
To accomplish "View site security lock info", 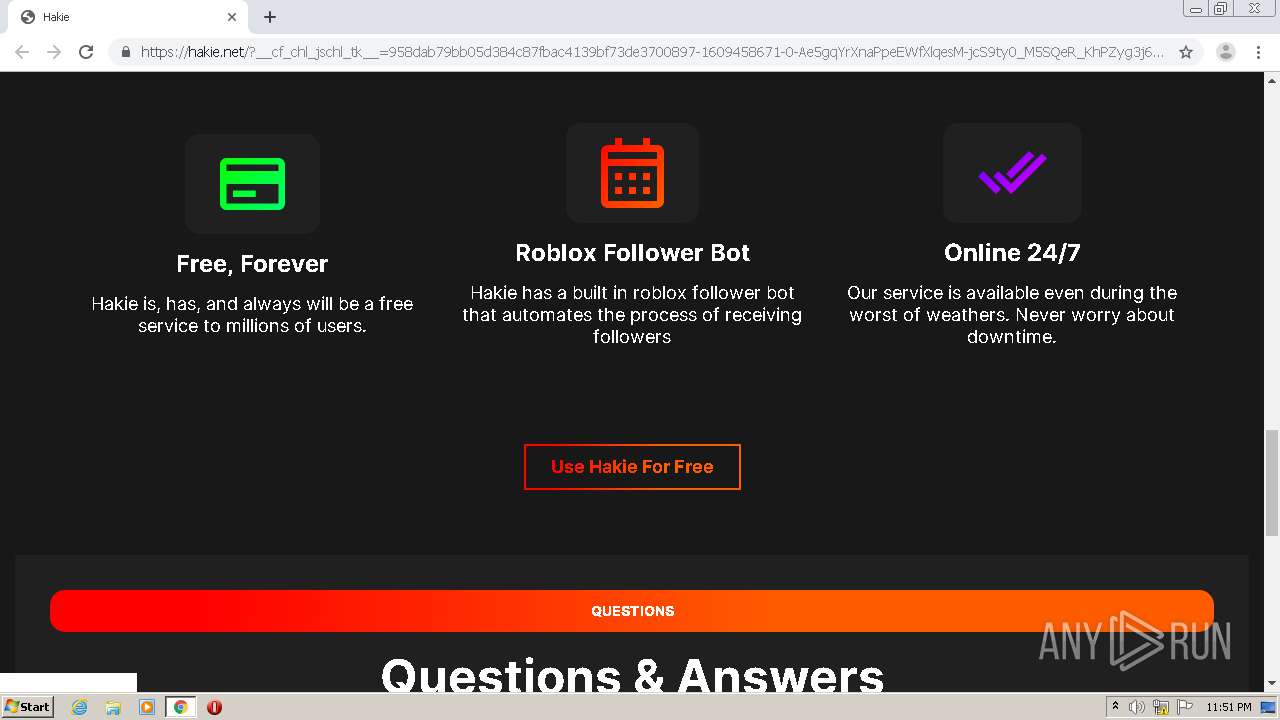I will 125,52.
